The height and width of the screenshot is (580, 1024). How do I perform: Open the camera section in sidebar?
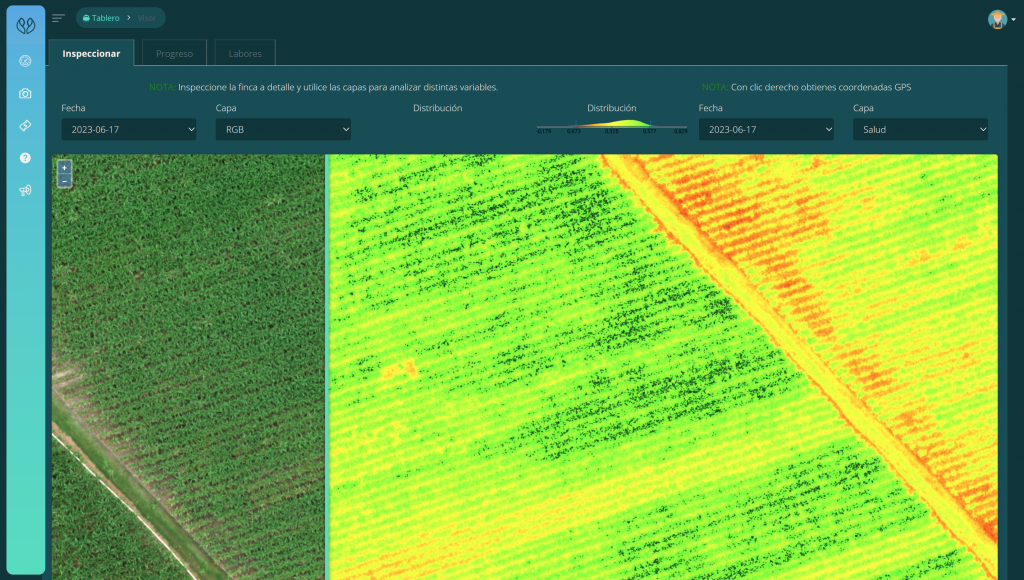[25, 93]
